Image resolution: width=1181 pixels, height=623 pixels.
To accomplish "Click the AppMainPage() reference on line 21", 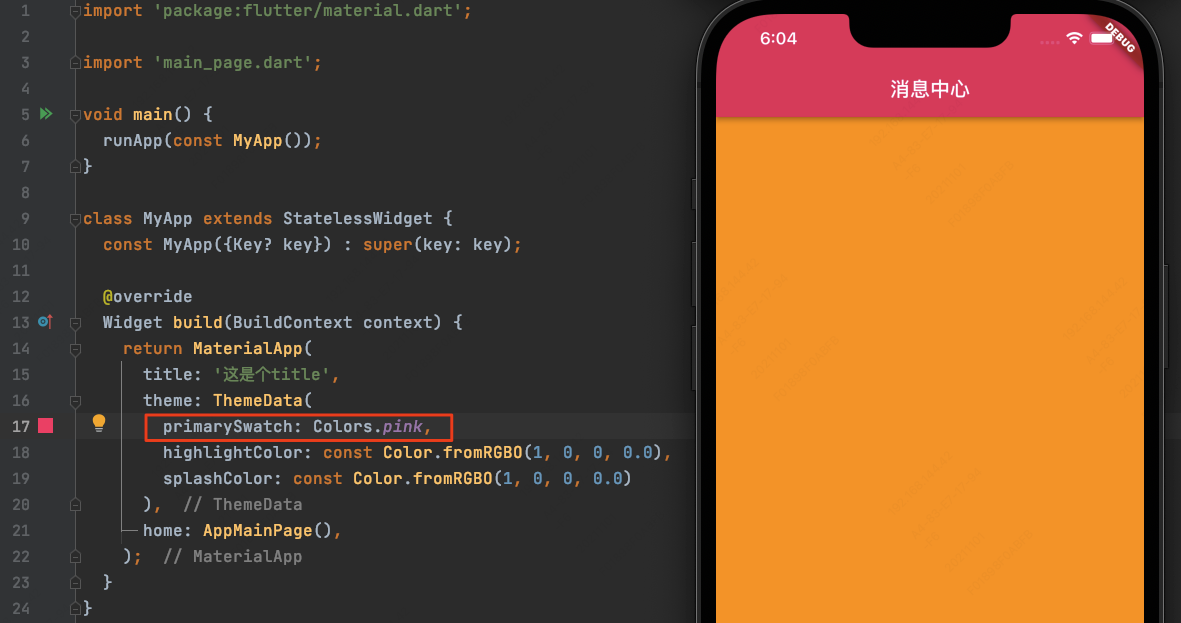I will click(x=267, y=530).
